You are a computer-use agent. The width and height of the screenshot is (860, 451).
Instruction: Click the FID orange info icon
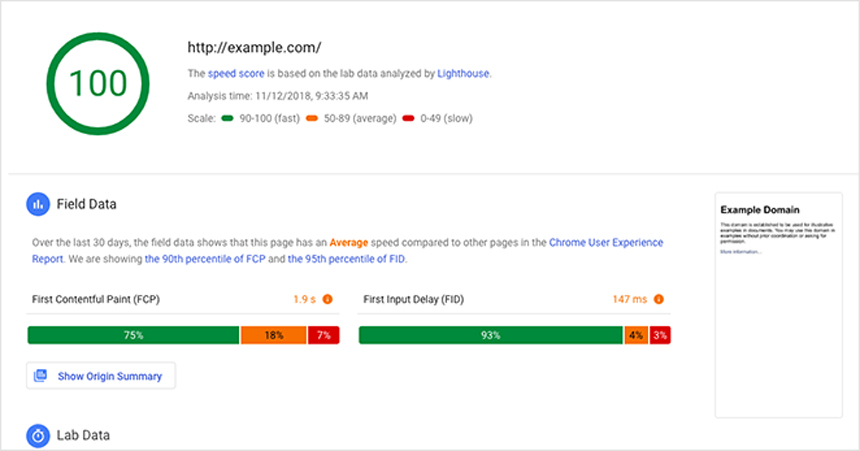(x=659, y=299)
